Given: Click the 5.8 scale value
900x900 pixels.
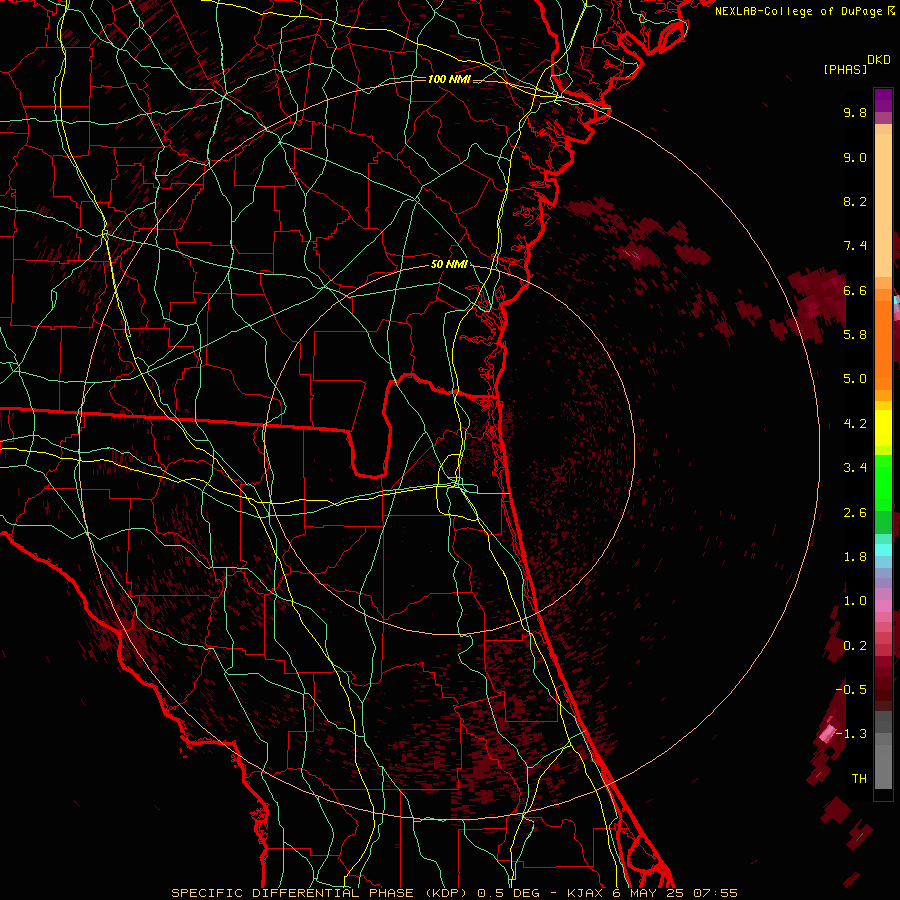Looking at the screenshot, I should (855, 335).
